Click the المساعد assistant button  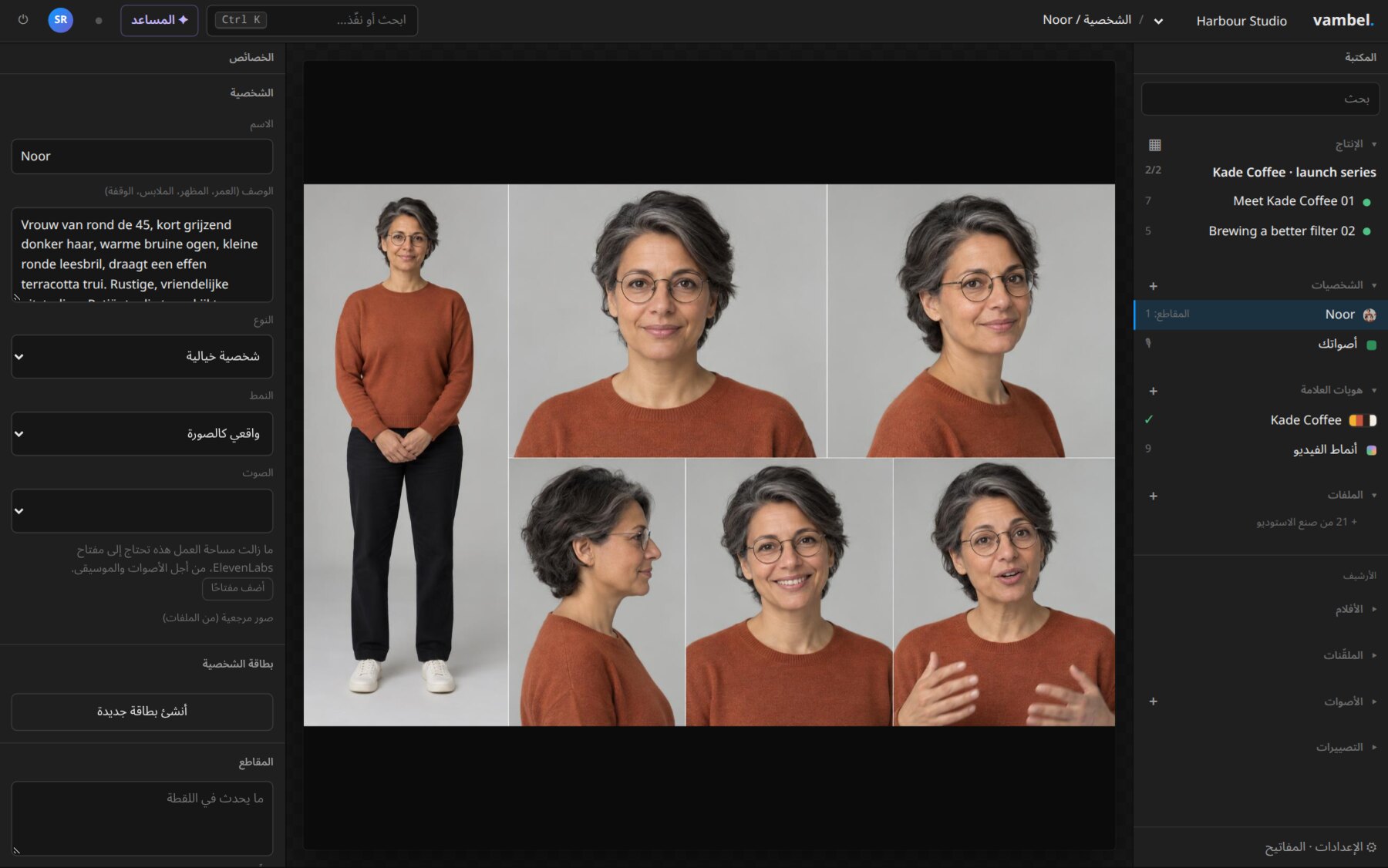160,20
